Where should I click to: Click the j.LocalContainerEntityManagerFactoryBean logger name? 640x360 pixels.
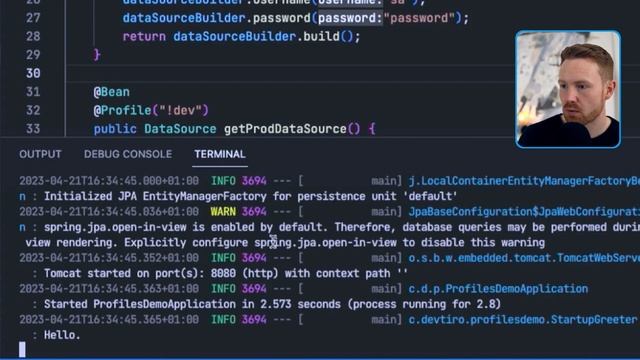pyautogui.click(x=524, y=181)
